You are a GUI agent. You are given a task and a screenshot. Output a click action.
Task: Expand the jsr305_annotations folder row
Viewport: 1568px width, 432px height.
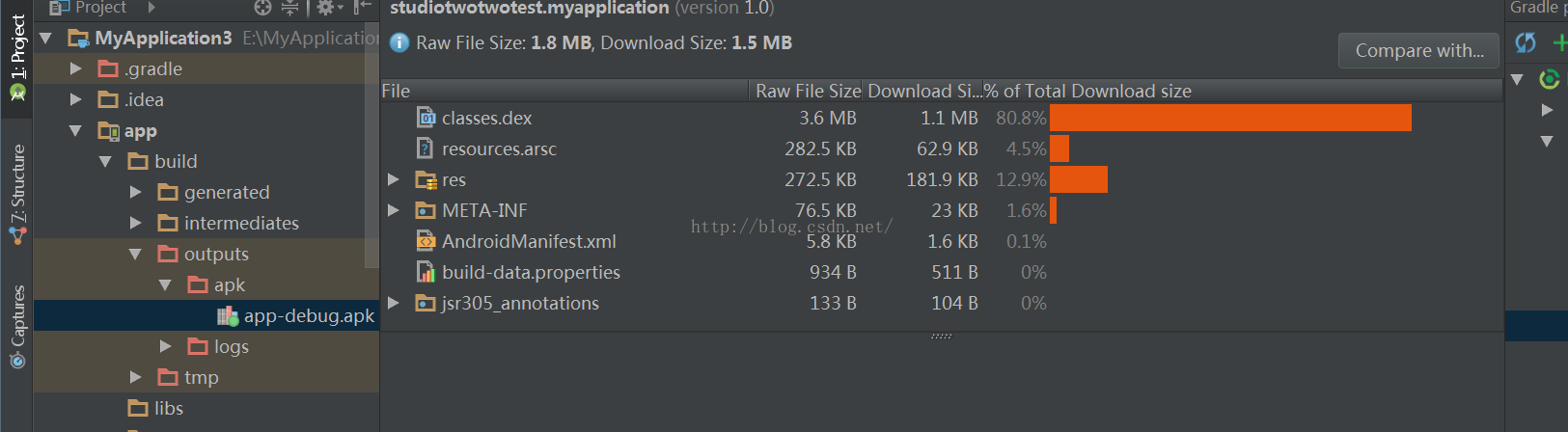(394, 303)
